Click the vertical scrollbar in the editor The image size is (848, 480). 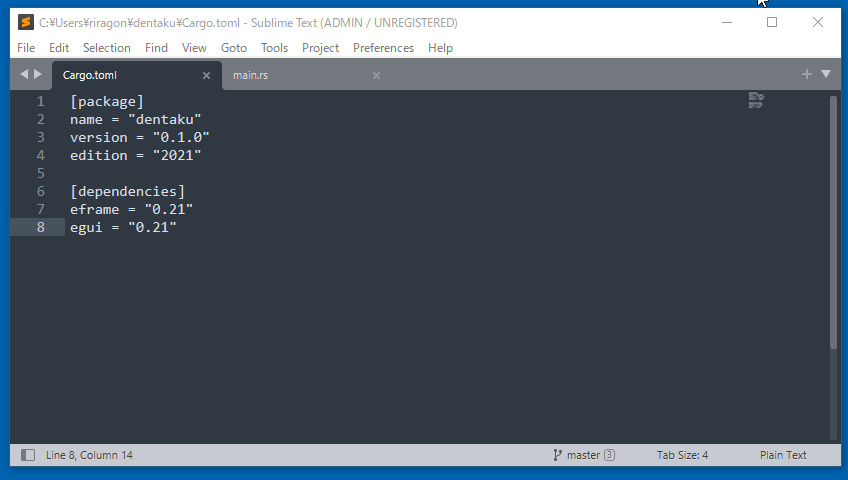pyautogui.click(x=833, y=220)
